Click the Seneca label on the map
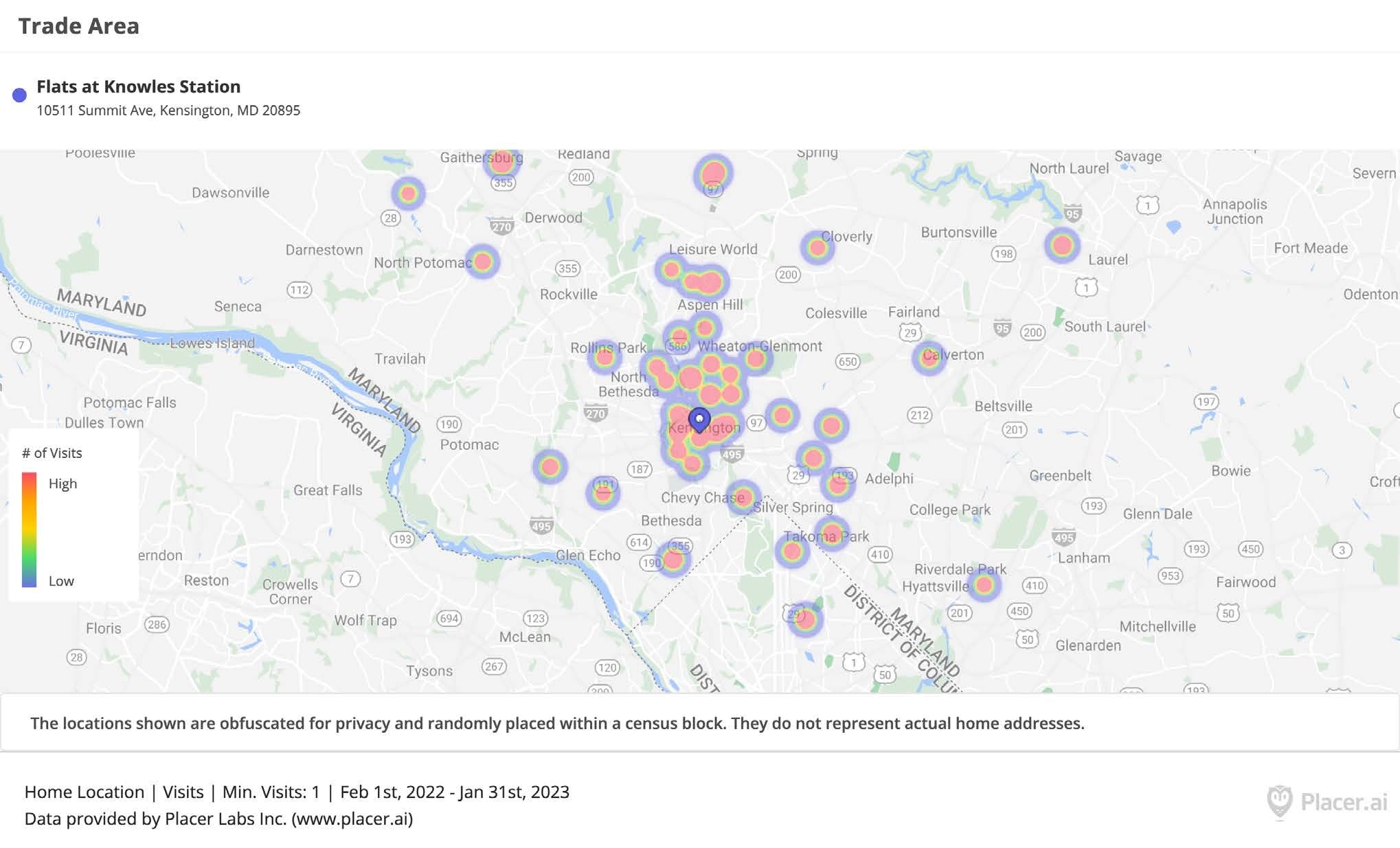1400x848 pixels. (x=238, y=306)
